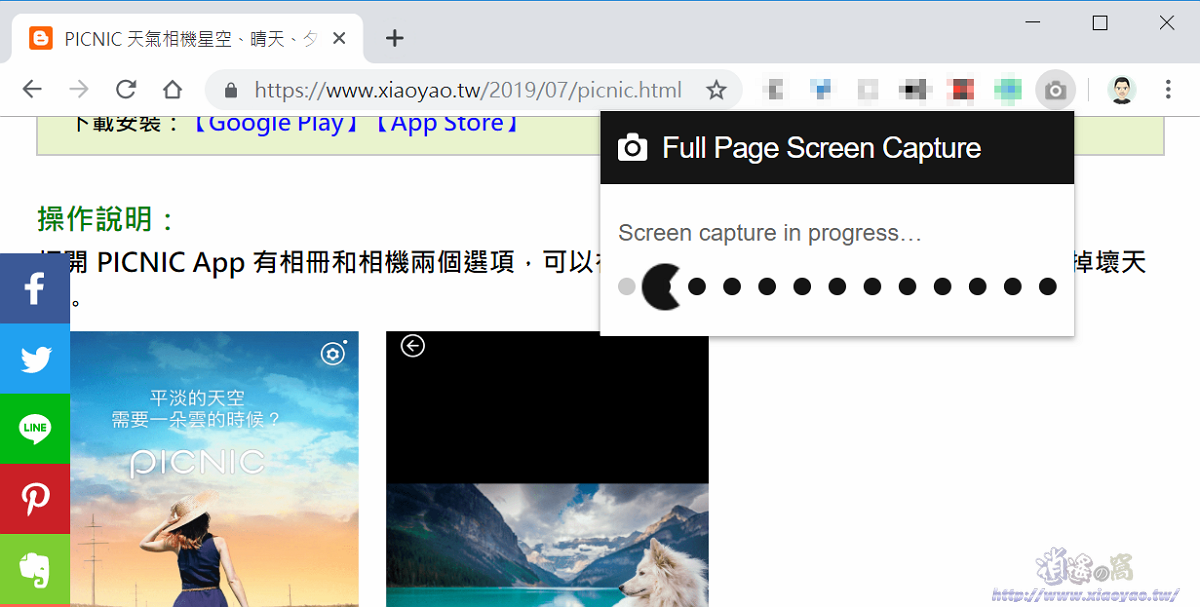Minimize the Chrome window

click(1034, 23)
